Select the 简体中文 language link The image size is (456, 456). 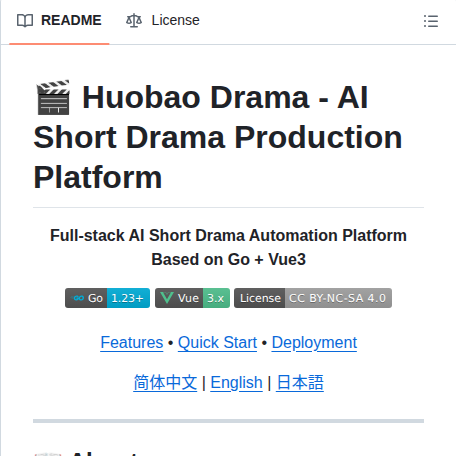pyautogui.click(x=165, y=383)
